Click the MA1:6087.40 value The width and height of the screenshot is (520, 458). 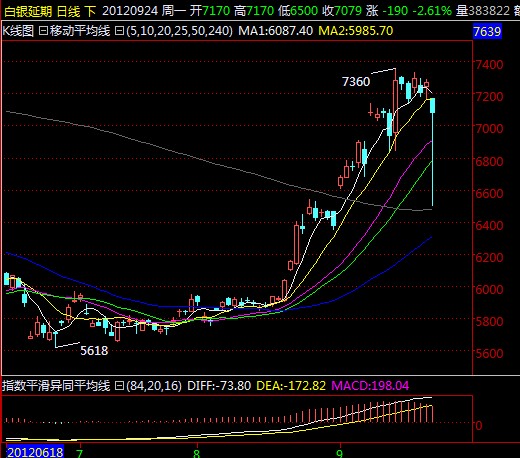[x=276, y=31]
